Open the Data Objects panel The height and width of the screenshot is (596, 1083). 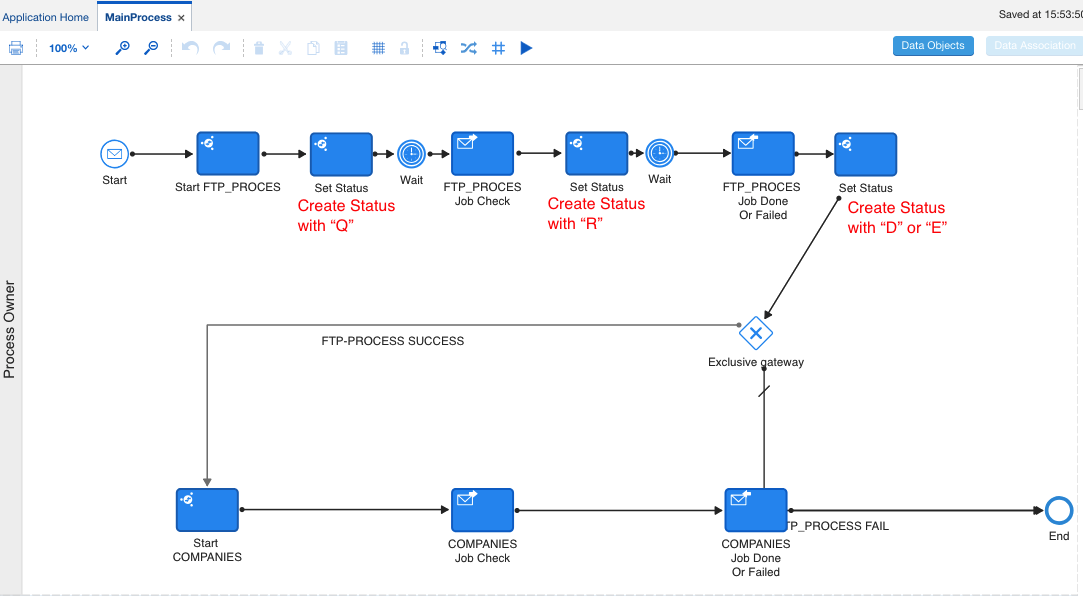tap(932, 46)
